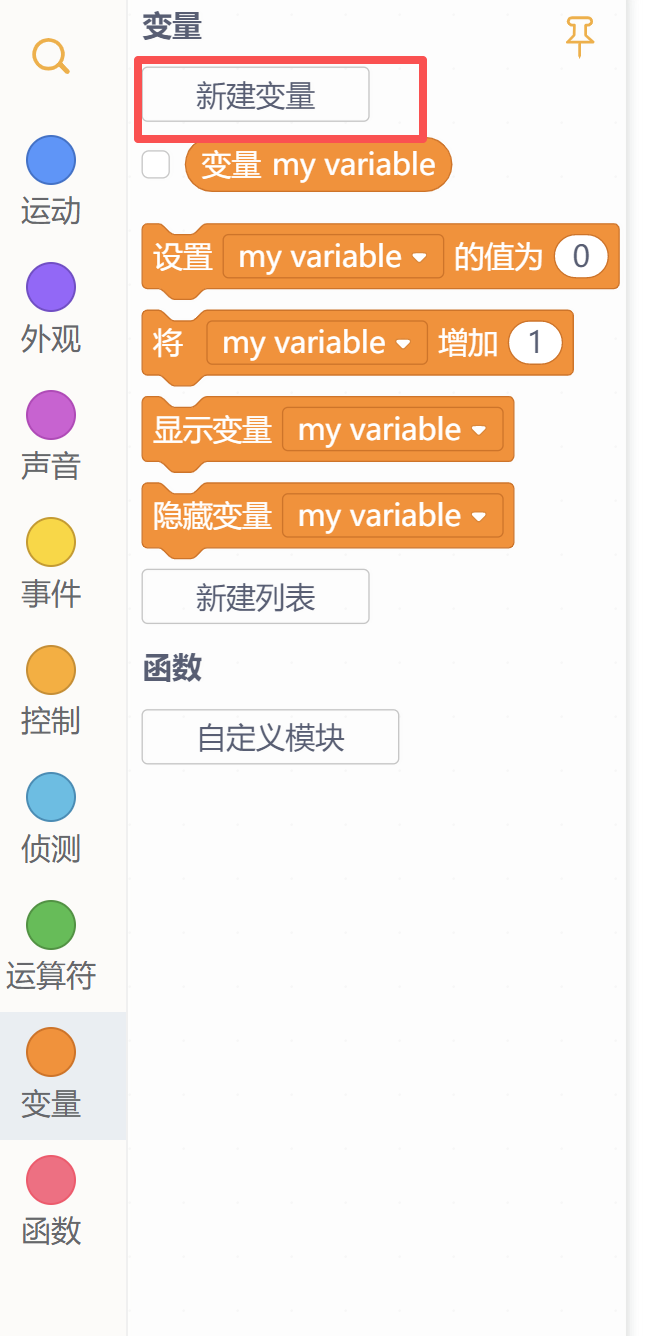Image resolution: width=646 pixels, height=1336 pixels.
Task: Open the block search tool
Action: (x=50, y=56)
